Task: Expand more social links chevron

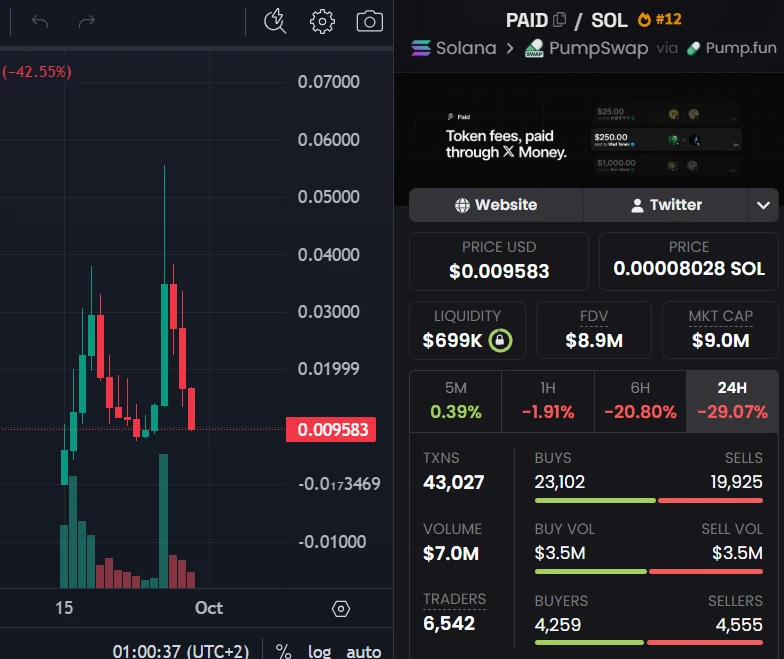Action: (x=764, y=205)
